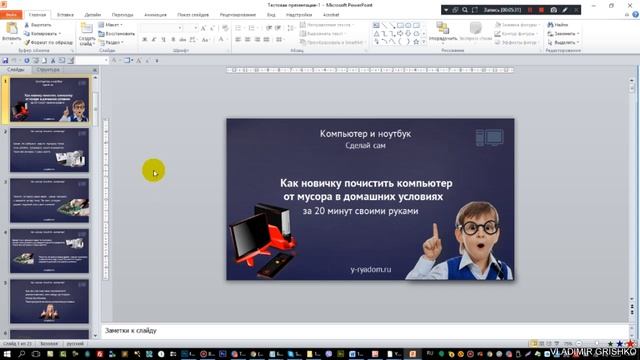Image resolution: width=640 pixels, height=360 pixels.
Task: Center align text
Action: (247, 40)
